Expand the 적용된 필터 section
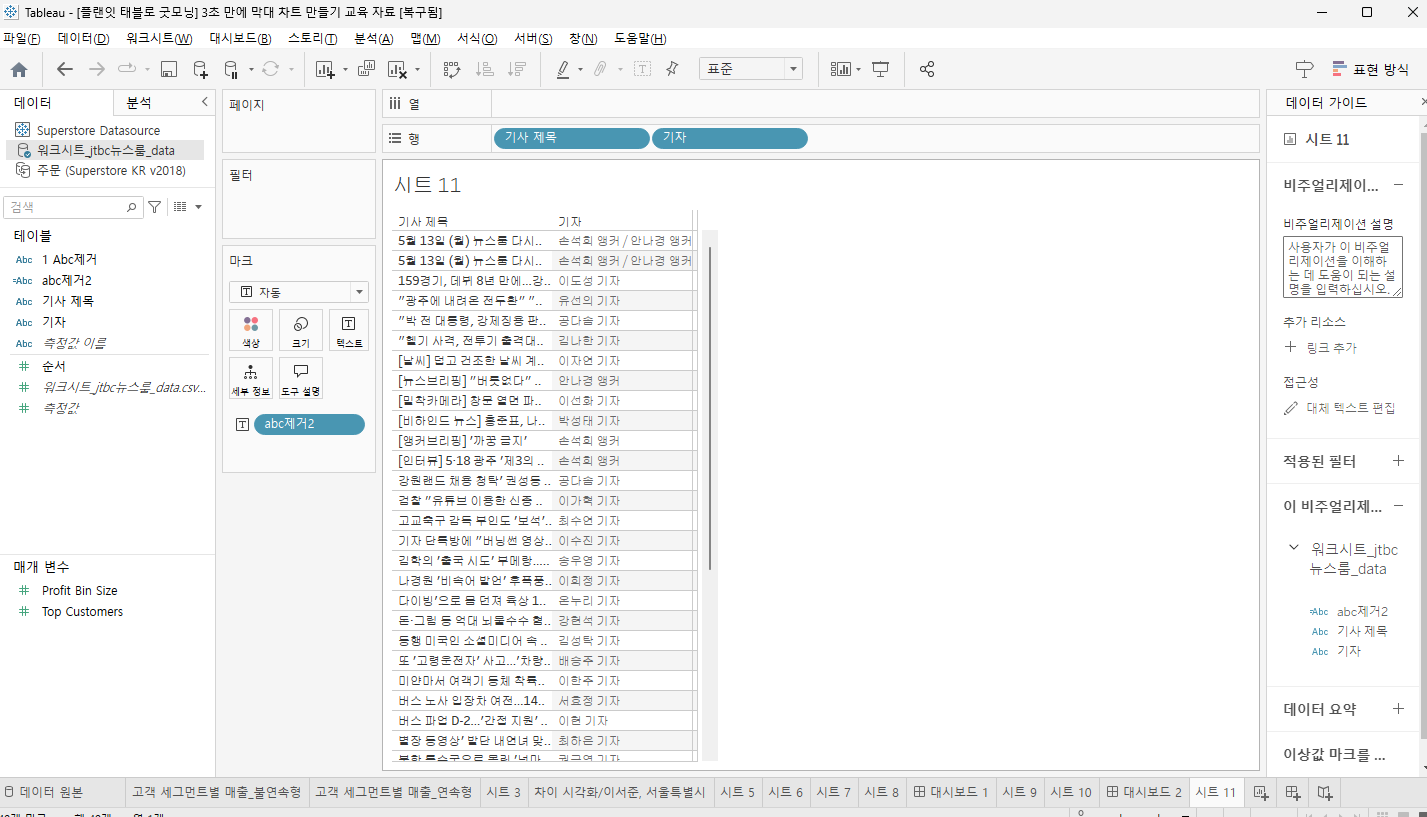The width and height of the screenshot is (1427, 817). [x=1398, y=461]
